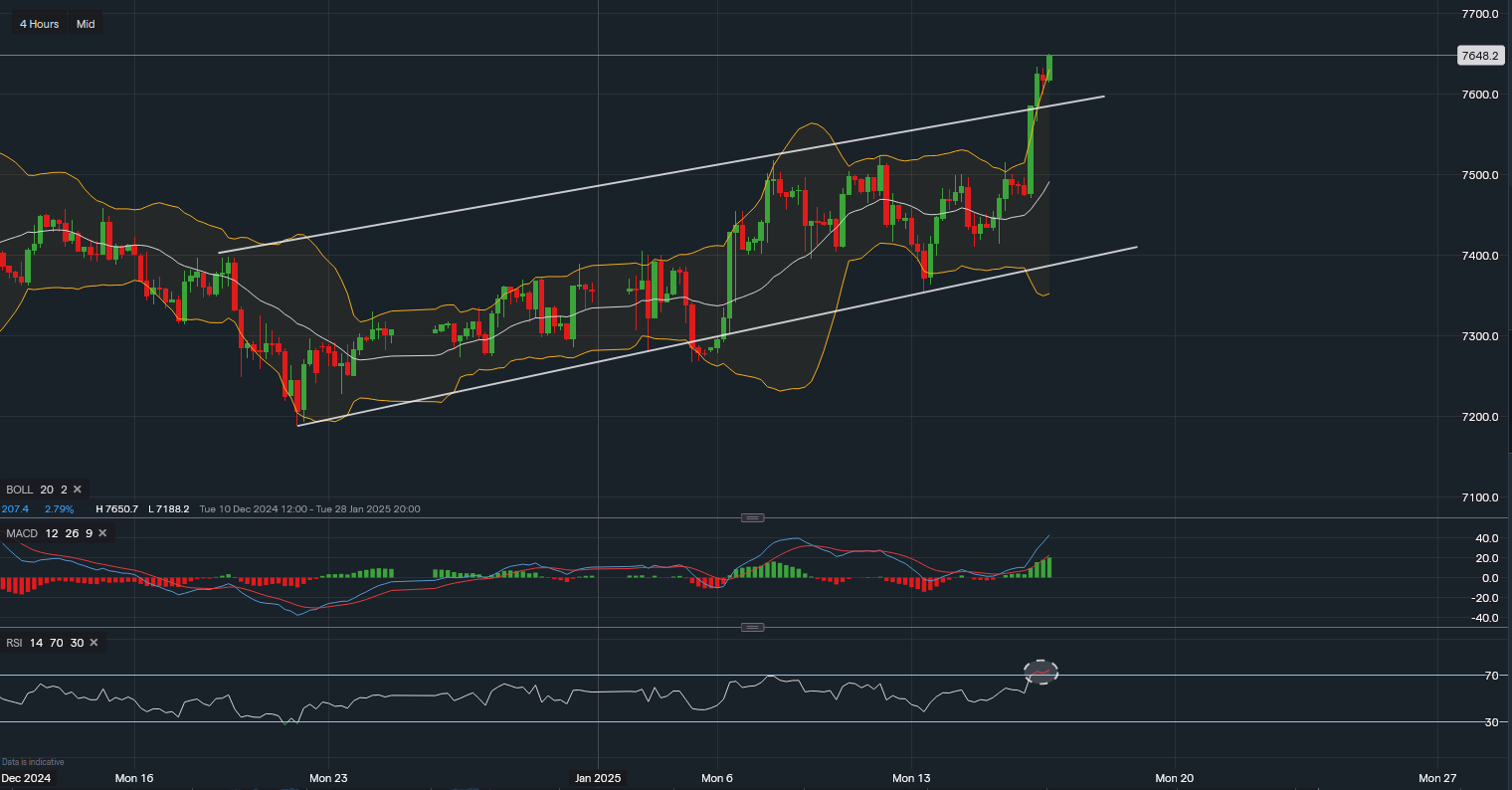
Task: Open the 4 Hours timeframe dropdown
Action: click(x=39, y=24)
